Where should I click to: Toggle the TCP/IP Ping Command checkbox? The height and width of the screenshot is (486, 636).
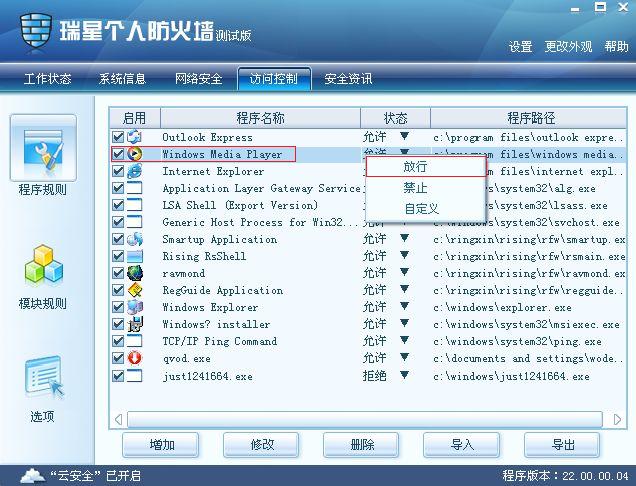[118, 342]
